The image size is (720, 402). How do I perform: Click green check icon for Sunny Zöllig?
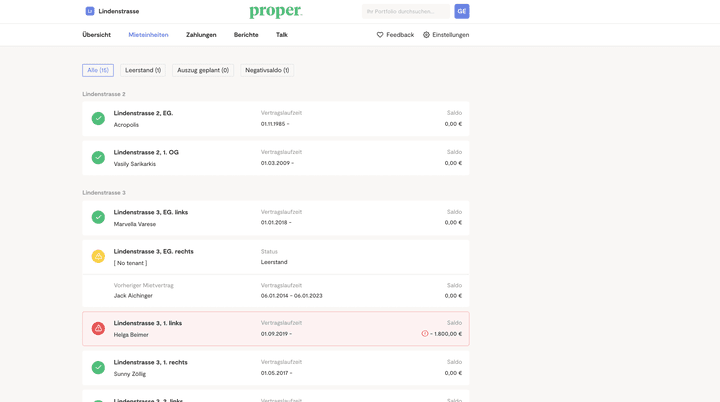[x=98, y=367]
